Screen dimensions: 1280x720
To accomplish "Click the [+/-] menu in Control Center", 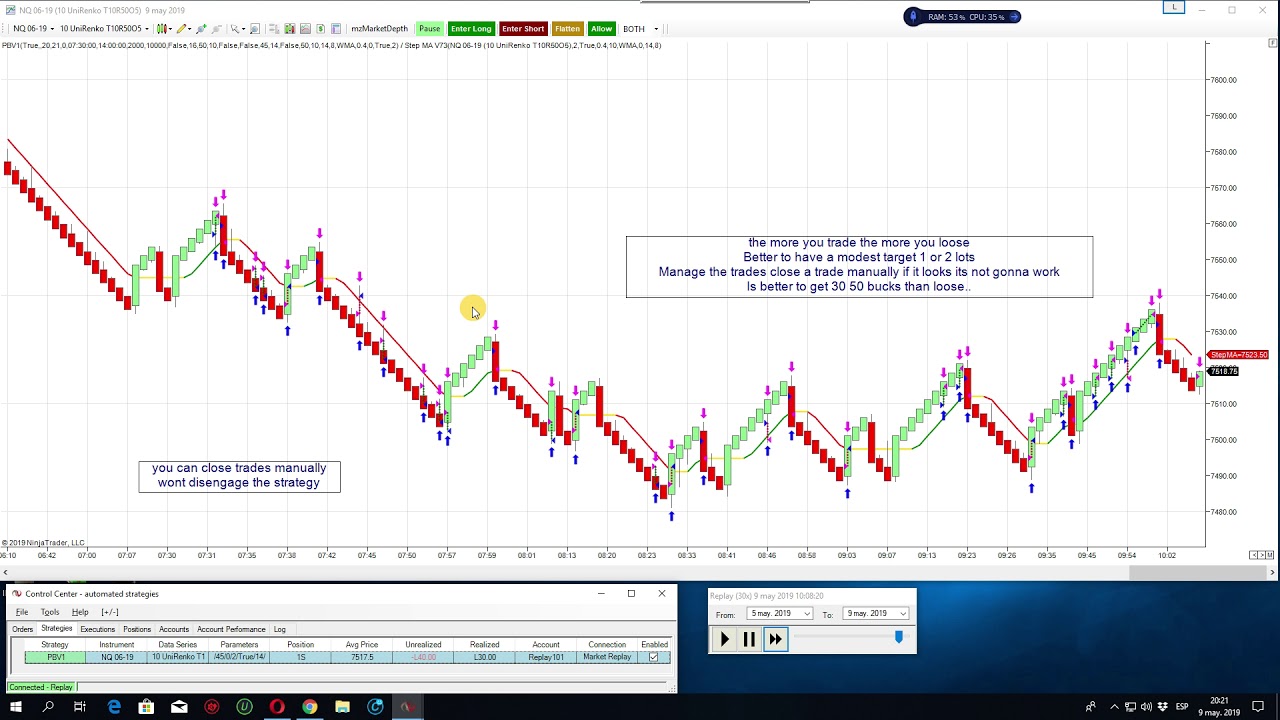I will click(x=110, y=612).
